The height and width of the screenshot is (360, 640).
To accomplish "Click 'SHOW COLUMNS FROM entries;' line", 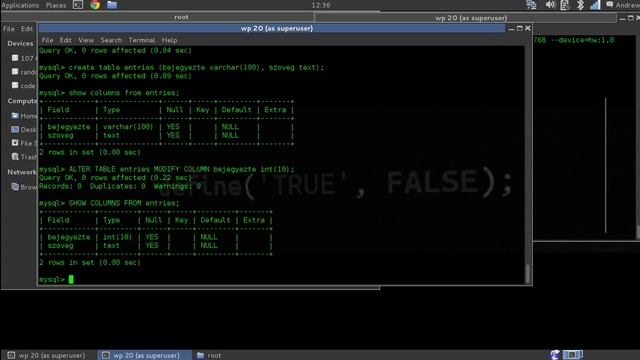I will tap(109, 203).
